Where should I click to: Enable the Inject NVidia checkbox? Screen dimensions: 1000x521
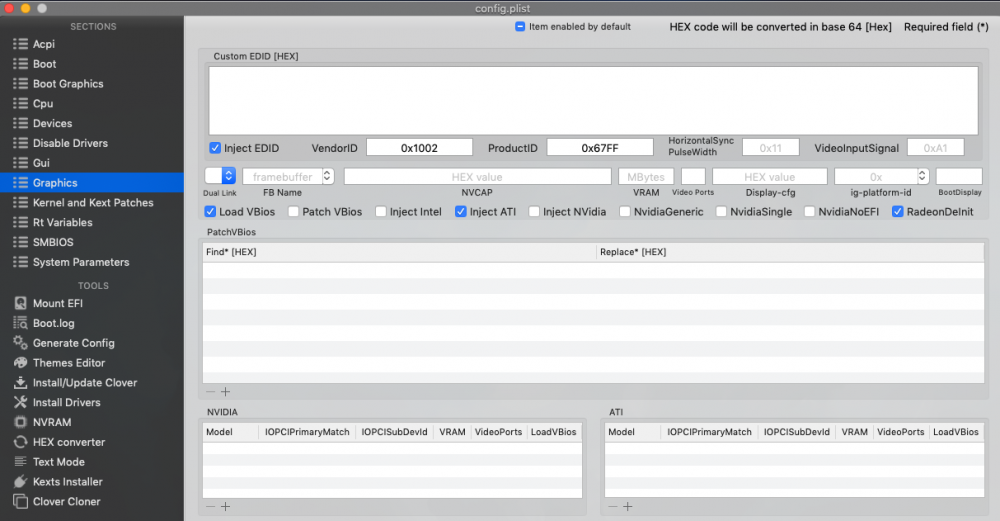(534, 212)
